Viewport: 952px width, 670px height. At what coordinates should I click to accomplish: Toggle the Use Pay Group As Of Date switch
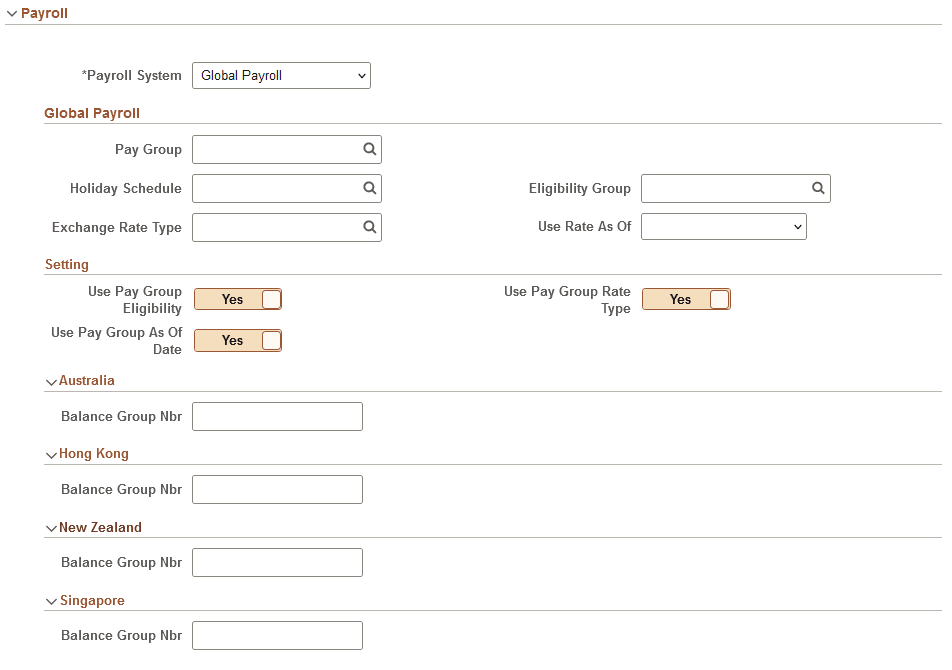tap(237, 340)
